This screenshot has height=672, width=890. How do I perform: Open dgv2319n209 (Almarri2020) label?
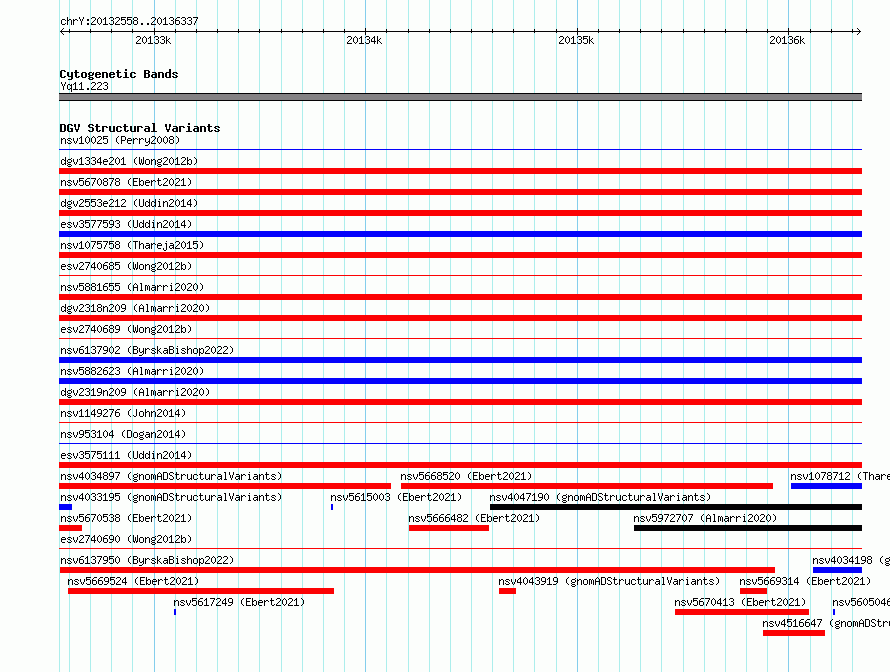[x=135, y=392]
